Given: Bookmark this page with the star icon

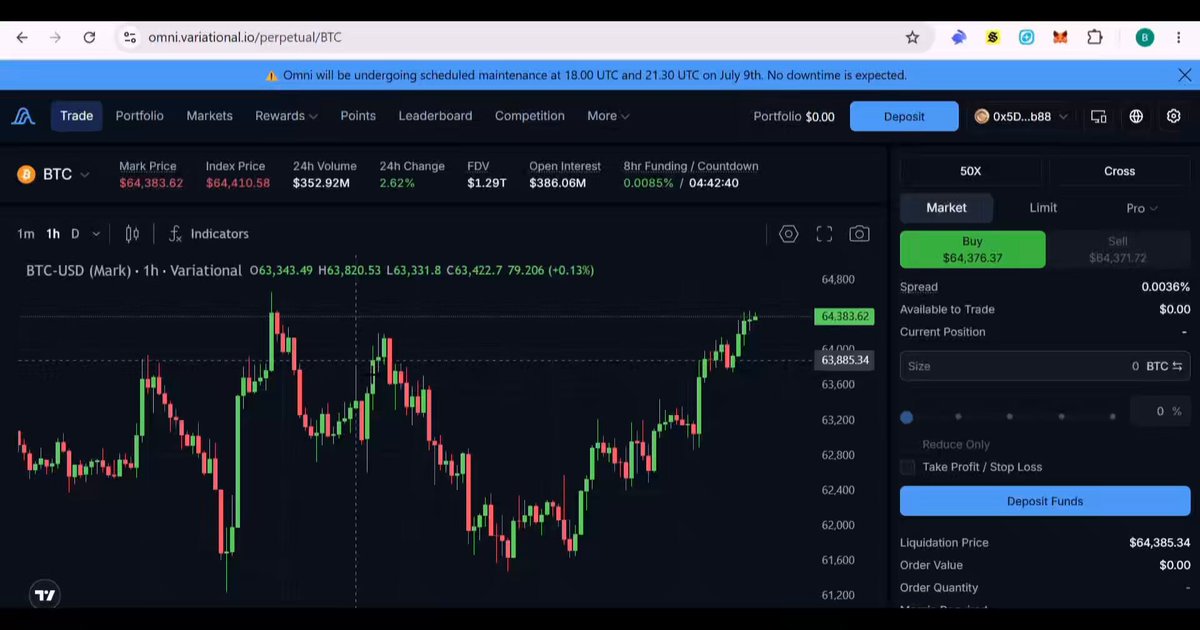Looking at the screenshot, I should [912, 37].
